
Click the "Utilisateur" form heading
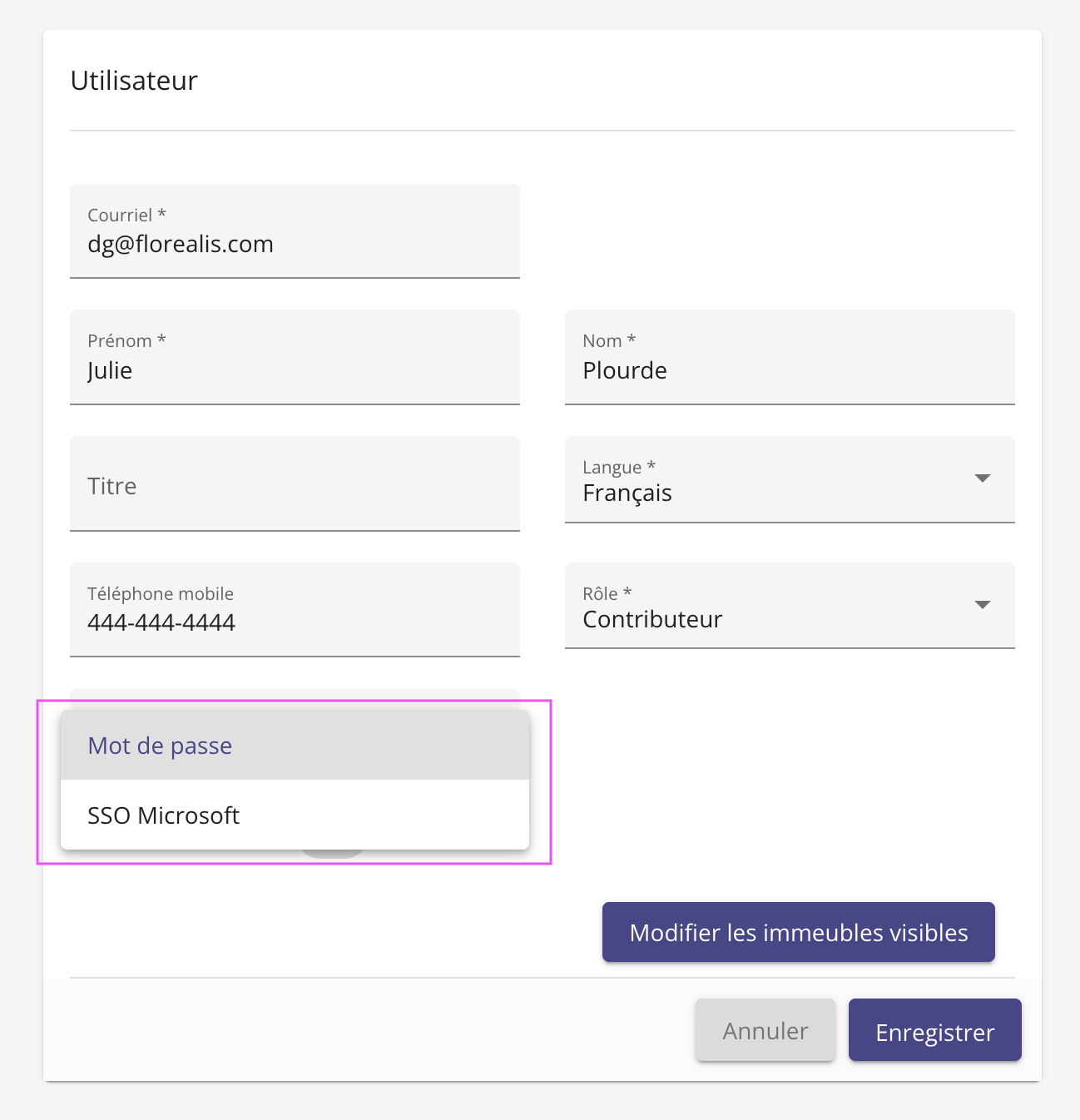(x=134, y=81)
